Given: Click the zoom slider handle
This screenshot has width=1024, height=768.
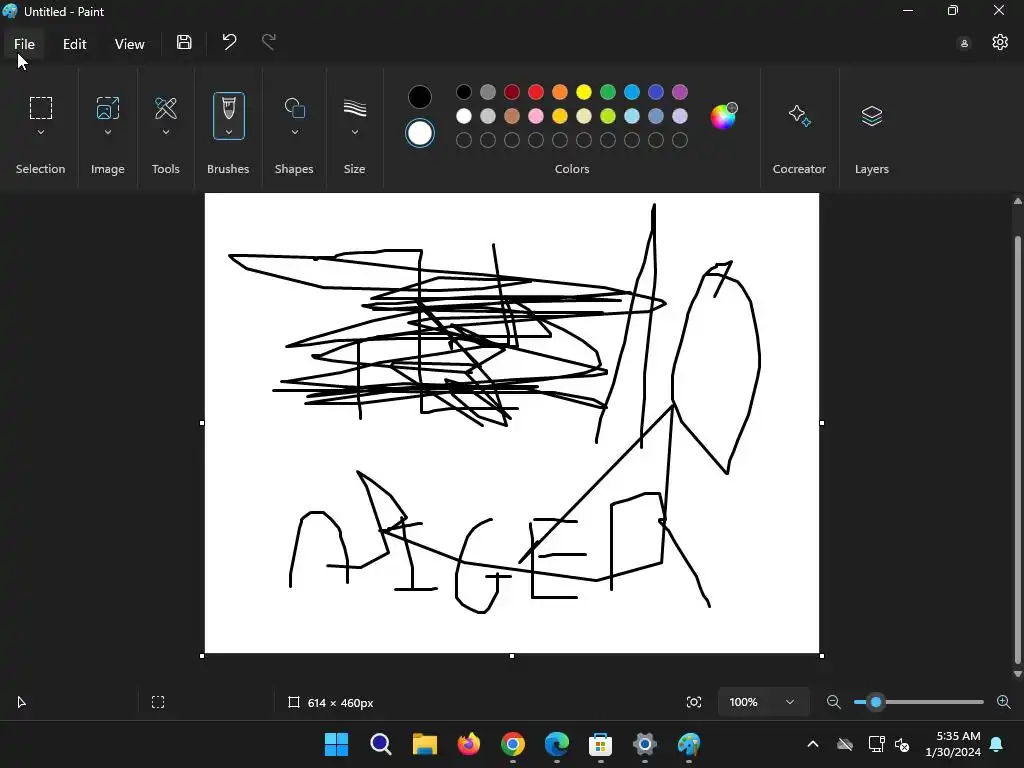Looking at the screenshot, I should (x=876, y=702).
